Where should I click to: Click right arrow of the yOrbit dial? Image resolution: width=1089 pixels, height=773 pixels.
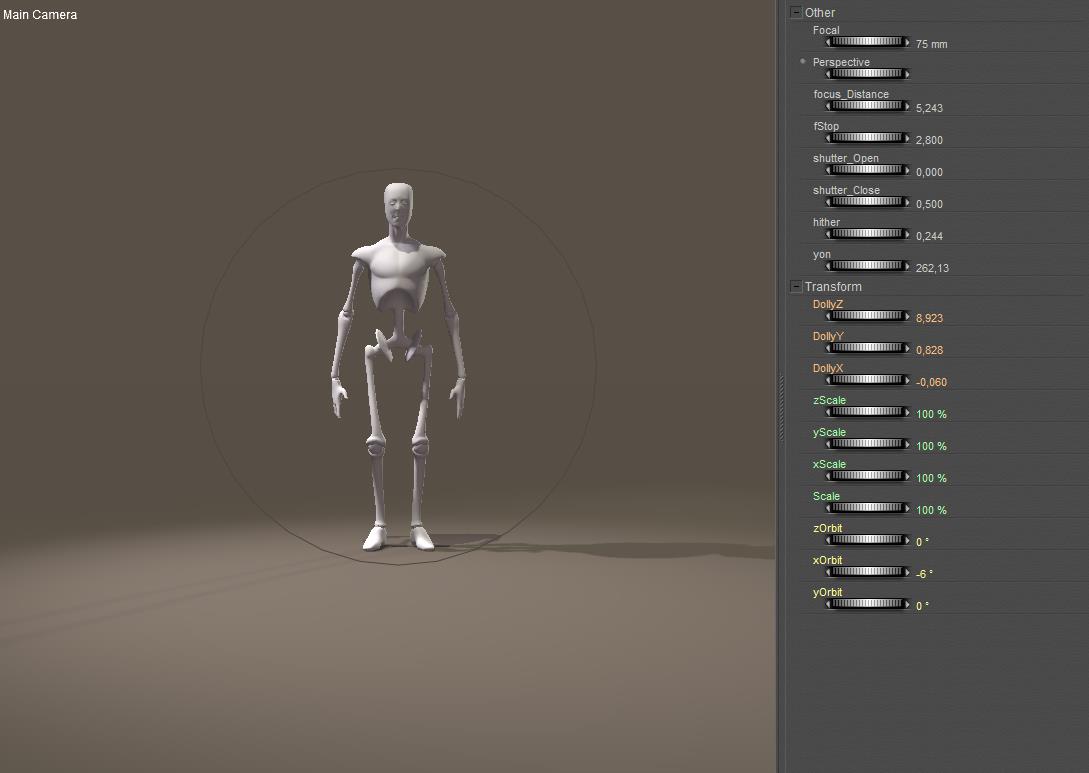click(907, 604)
